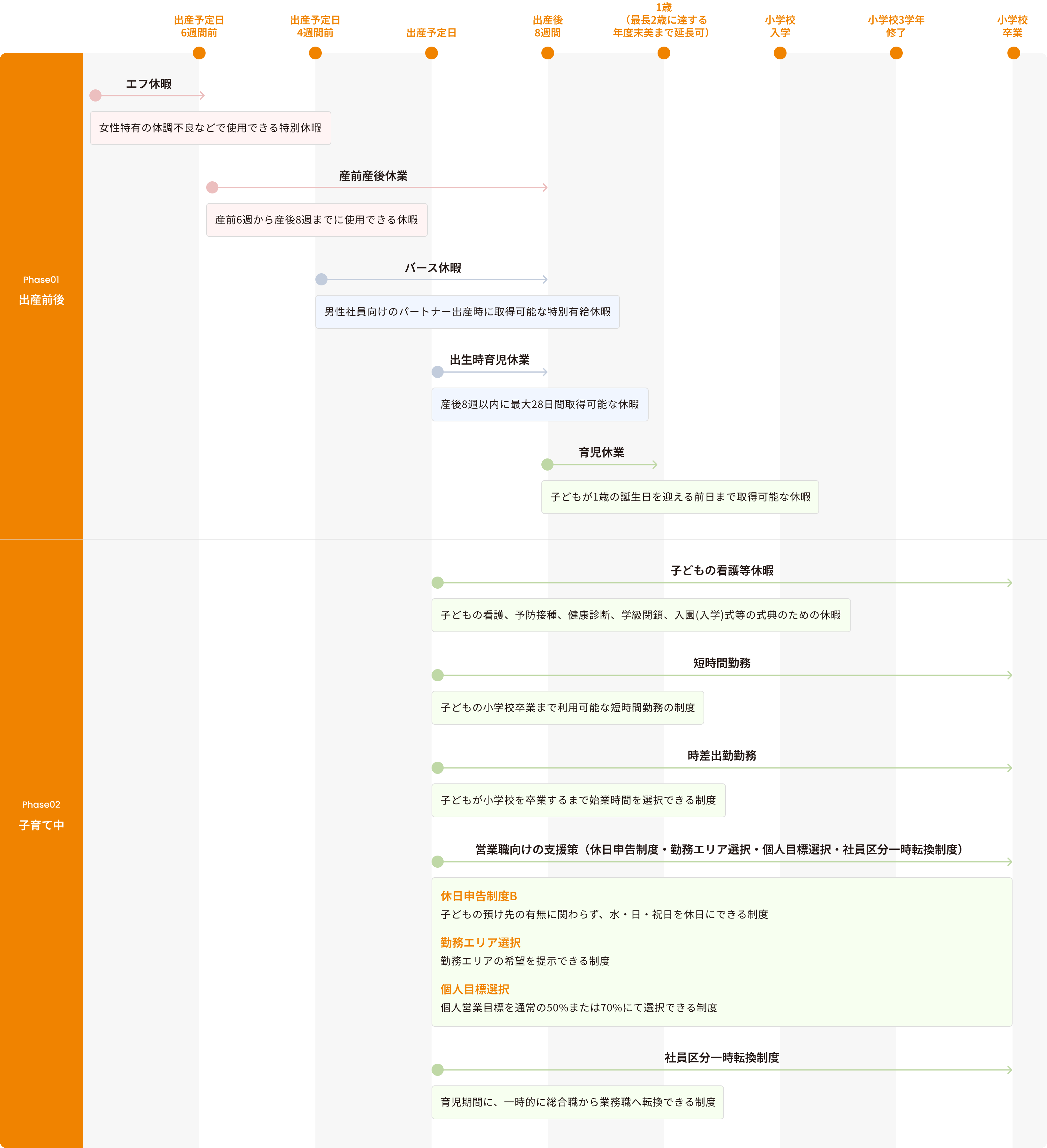
Task: Click the 小学校入学 orange timeline dot
Action: point(780,53)
